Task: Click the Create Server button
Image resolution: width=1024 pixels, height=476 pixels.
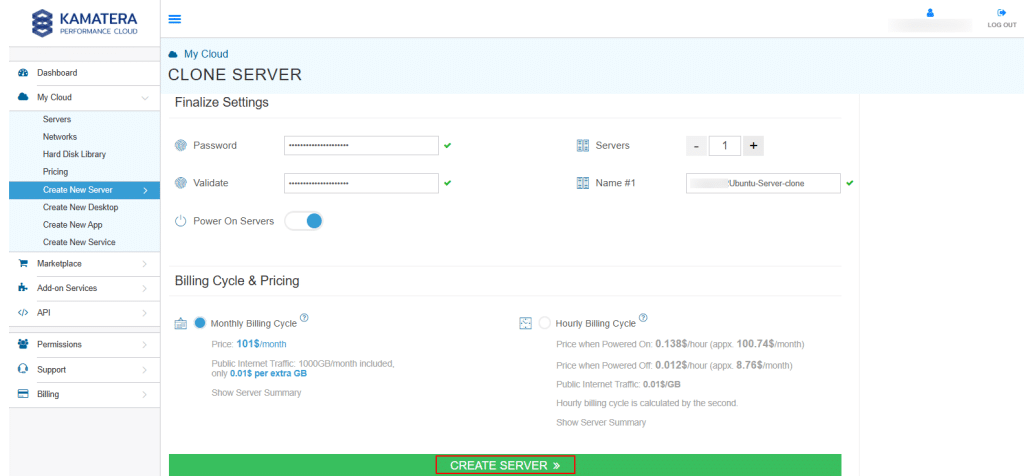Action: tap(505, 465)
